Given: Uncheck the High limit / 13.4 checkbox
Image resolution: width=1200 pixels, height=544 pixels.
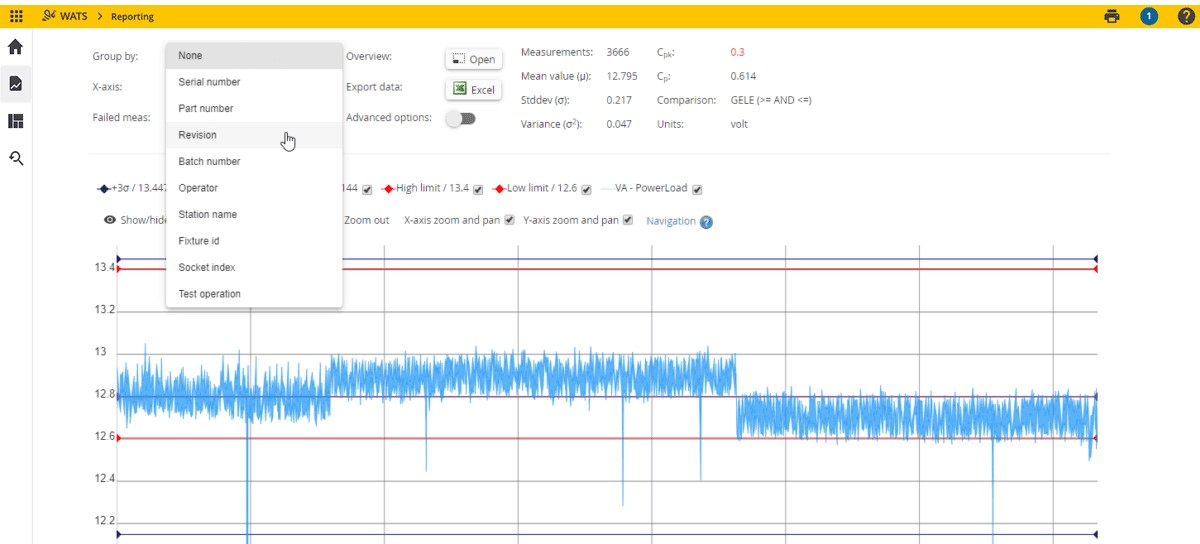Looking at the screenshot, I should (x=478, y=189).
